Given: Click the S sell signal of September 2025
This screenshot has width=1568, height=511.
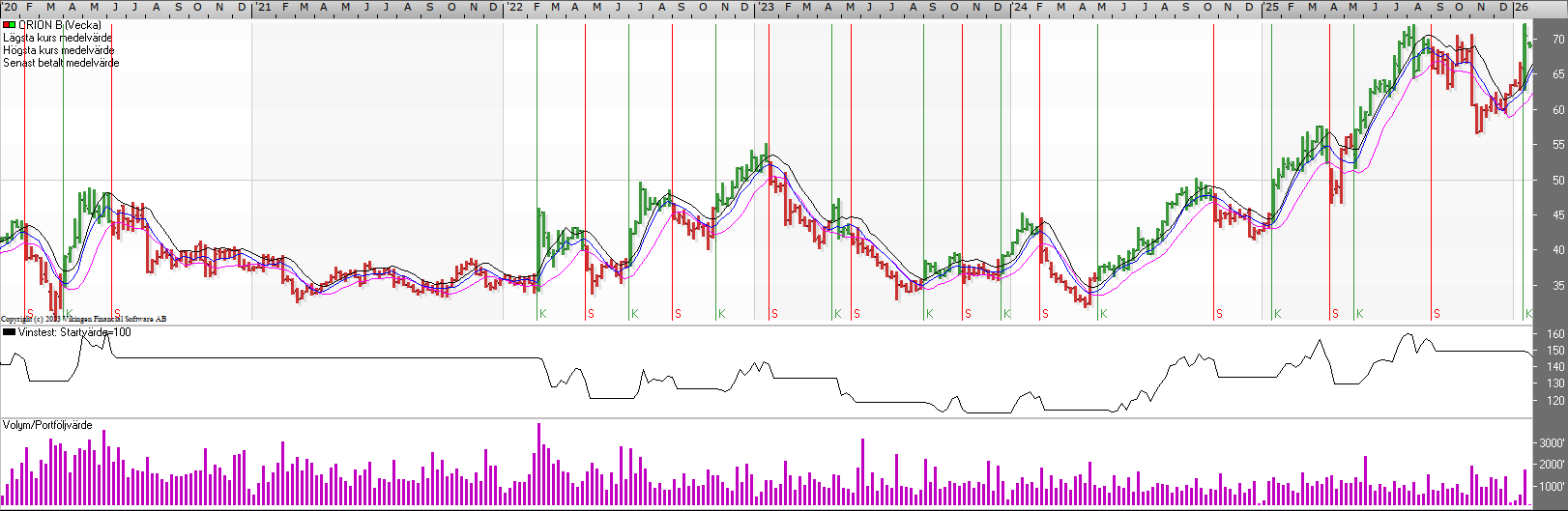Looking at the screenshot, I should (1437, 314).
